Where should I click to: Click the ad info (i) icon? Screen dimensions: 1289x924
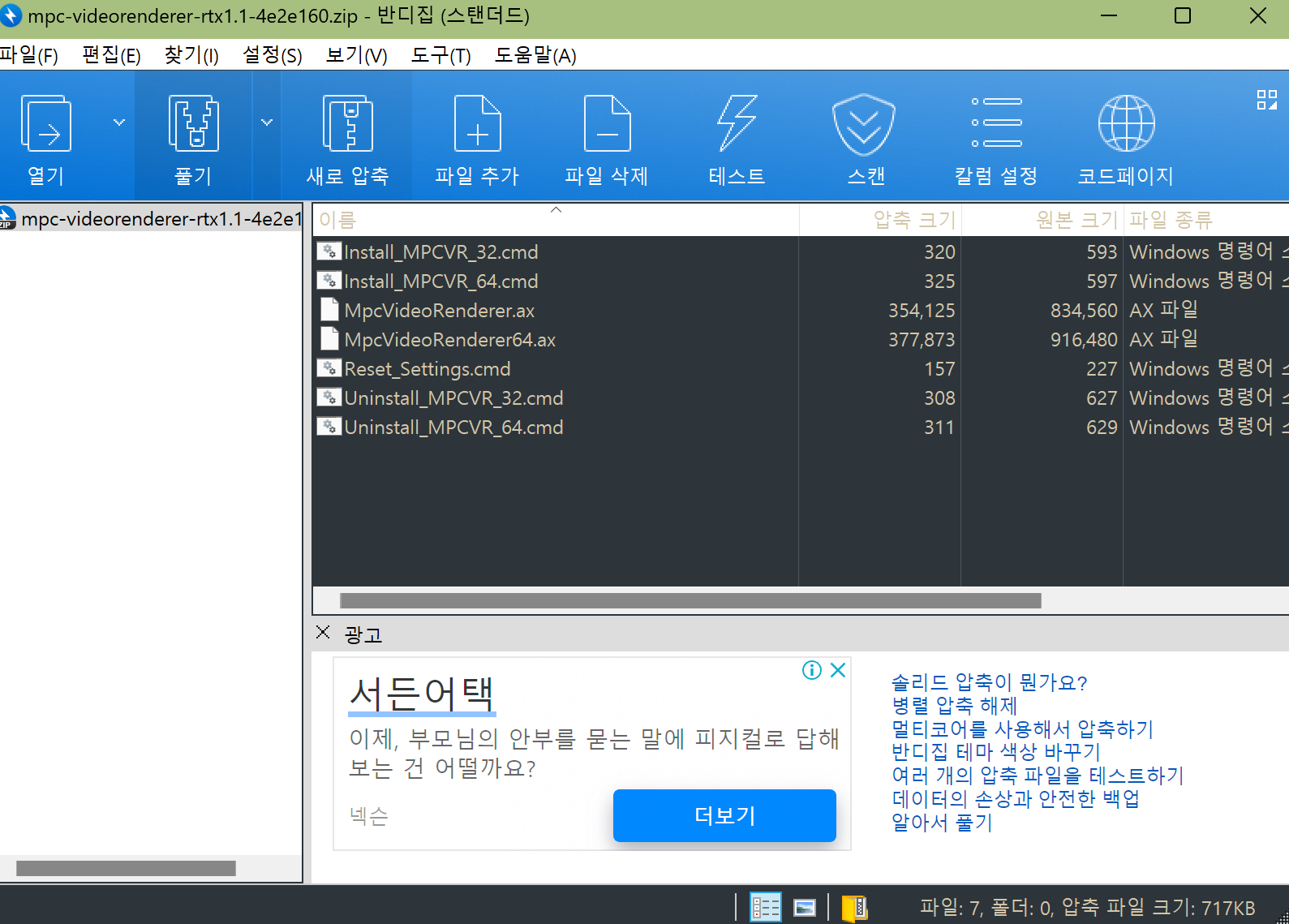pyautogui.click(x=812, y=670)
